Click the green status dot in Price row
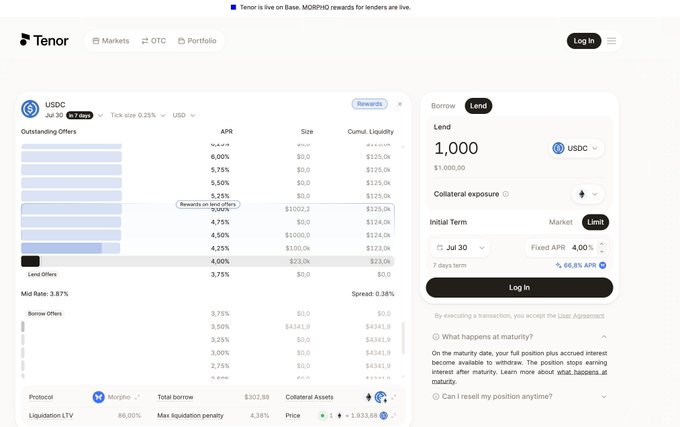Viewport: 680px width, 427px height. point(322,415)
